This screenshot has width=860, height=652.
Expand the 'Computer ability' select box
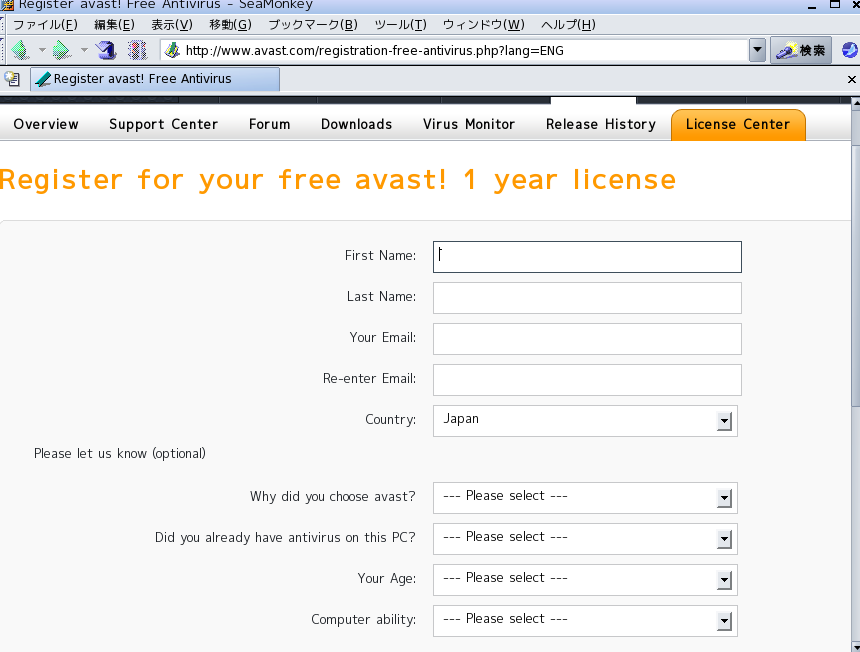point(724,621)
